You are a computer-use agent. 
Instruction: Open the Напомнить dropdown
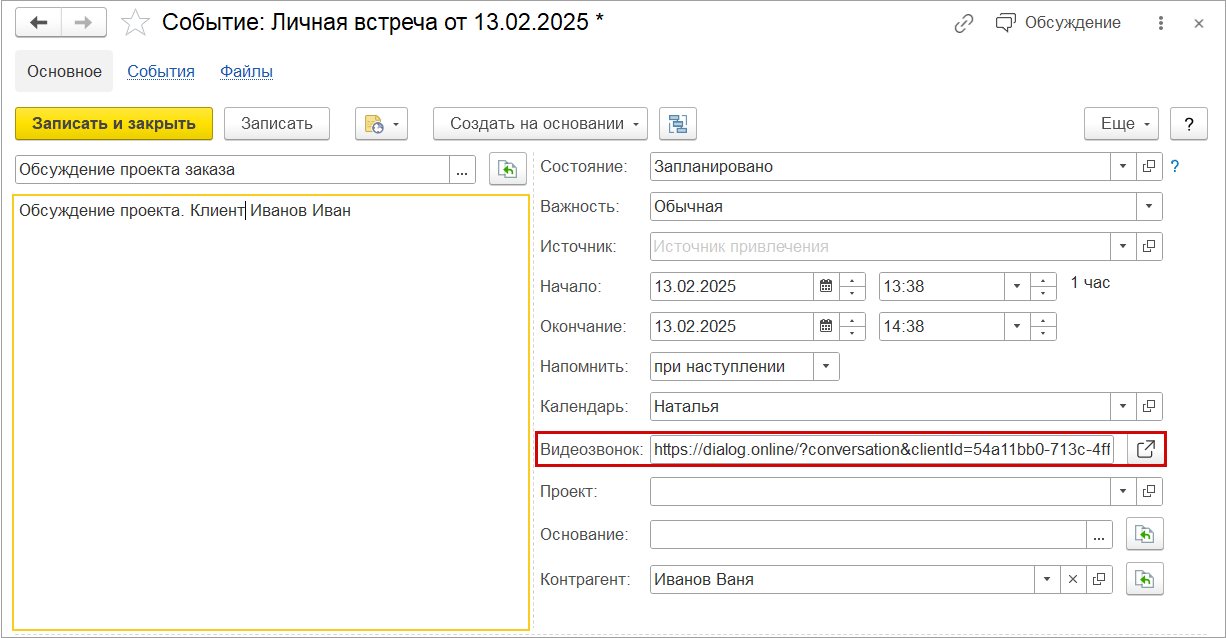pos(826,366)
